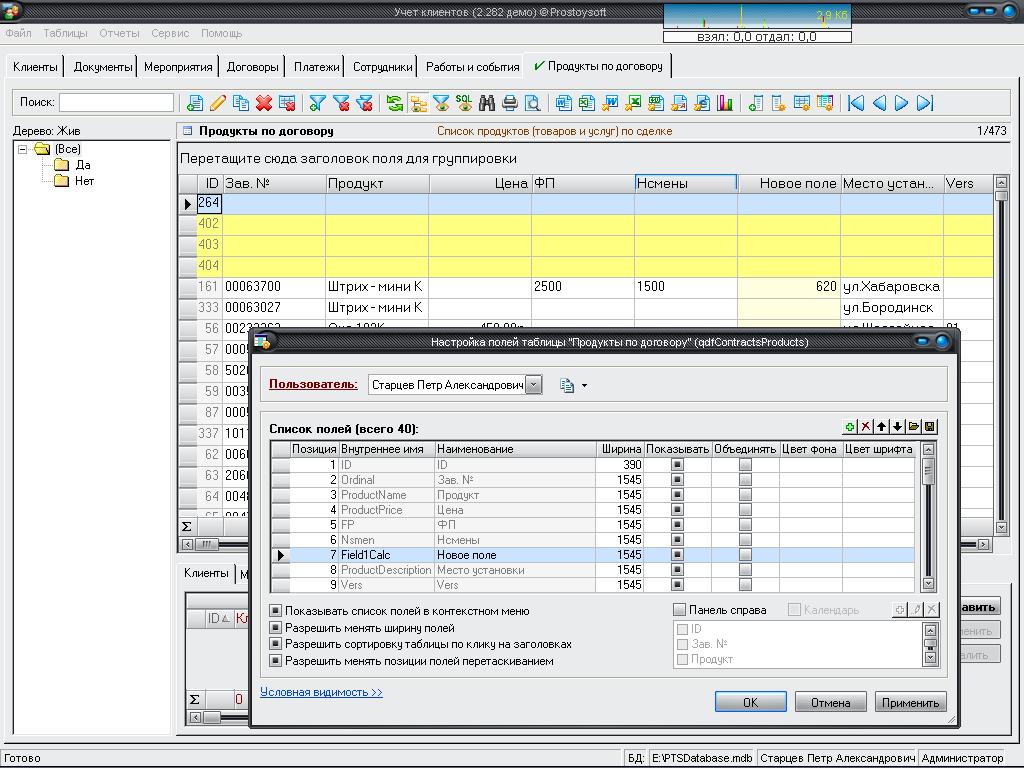Image resolution: width=1024 pixels, height=768 pixels.
Task: Click the 'Цвет фона' cell for Field1Calc row
Action: click(810, 555)
